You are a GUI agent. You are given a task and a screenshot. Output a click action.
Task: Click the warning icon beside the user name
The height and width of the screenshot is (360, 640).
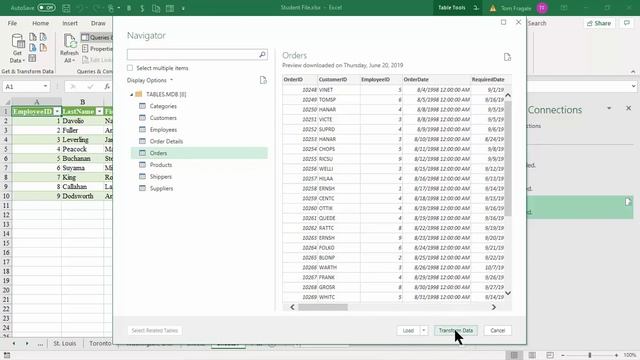coord(493,8)
